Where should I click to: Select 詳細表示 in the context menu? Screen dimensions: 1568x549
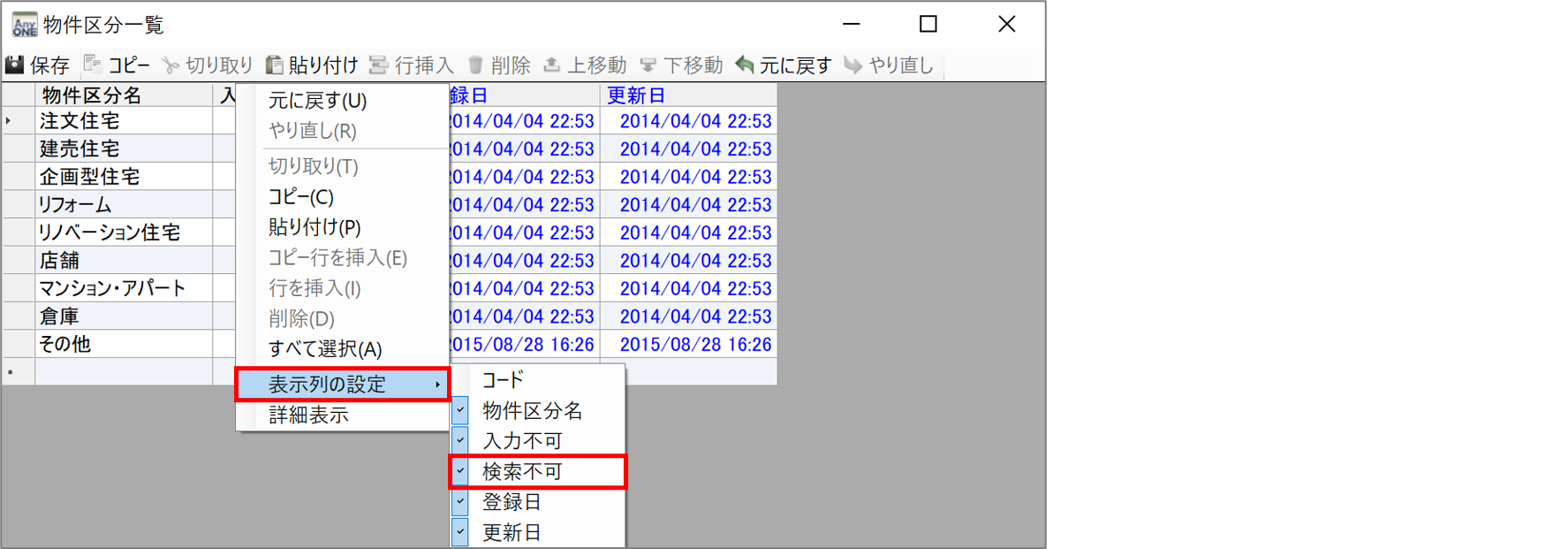tap(309, 415)
